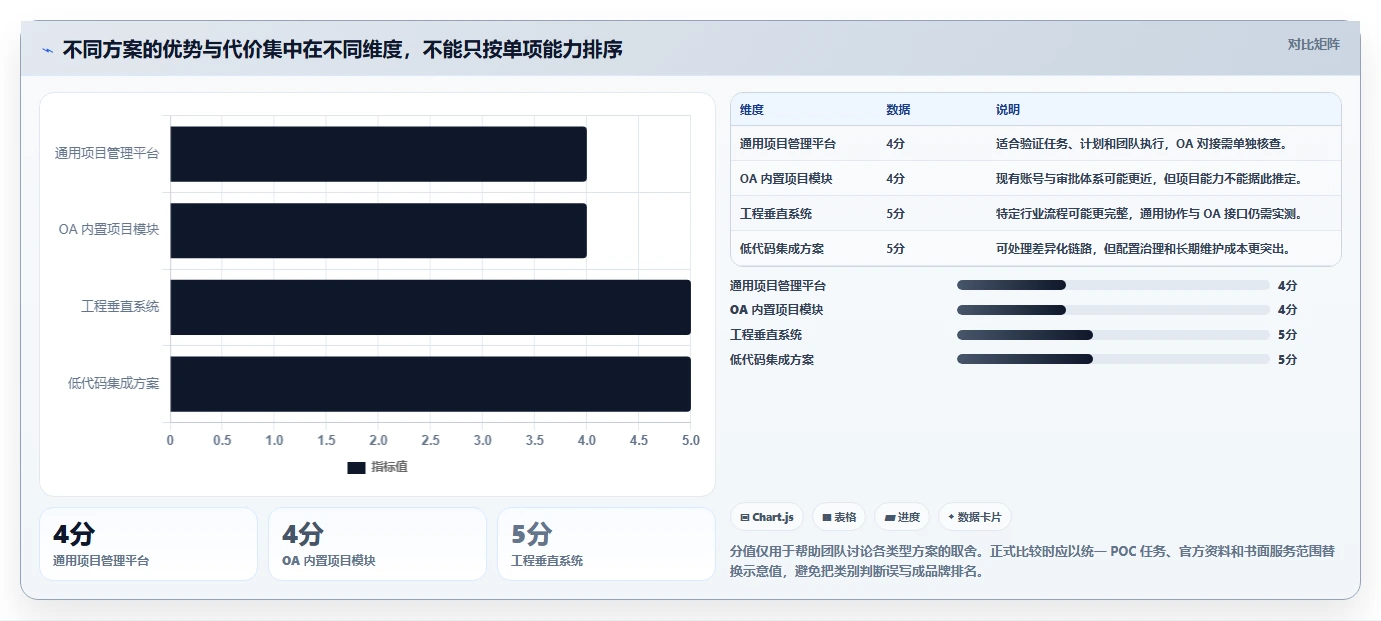Select the Chart.js chip
This screenshot has width=1381, height=621.
tap(767, 517)
